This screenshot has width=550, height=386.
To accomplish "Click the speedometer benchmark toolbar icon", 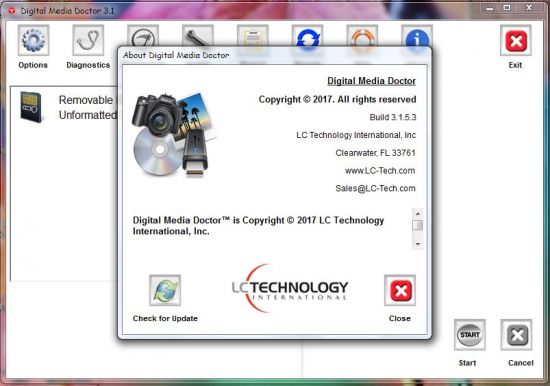I will [143, 36].
